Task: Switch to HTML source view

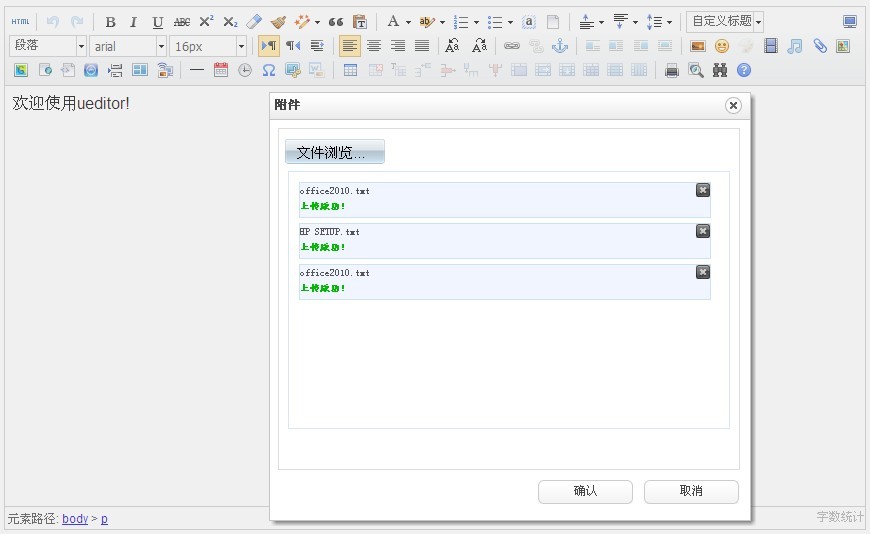Action: click(x=21, y=22)
